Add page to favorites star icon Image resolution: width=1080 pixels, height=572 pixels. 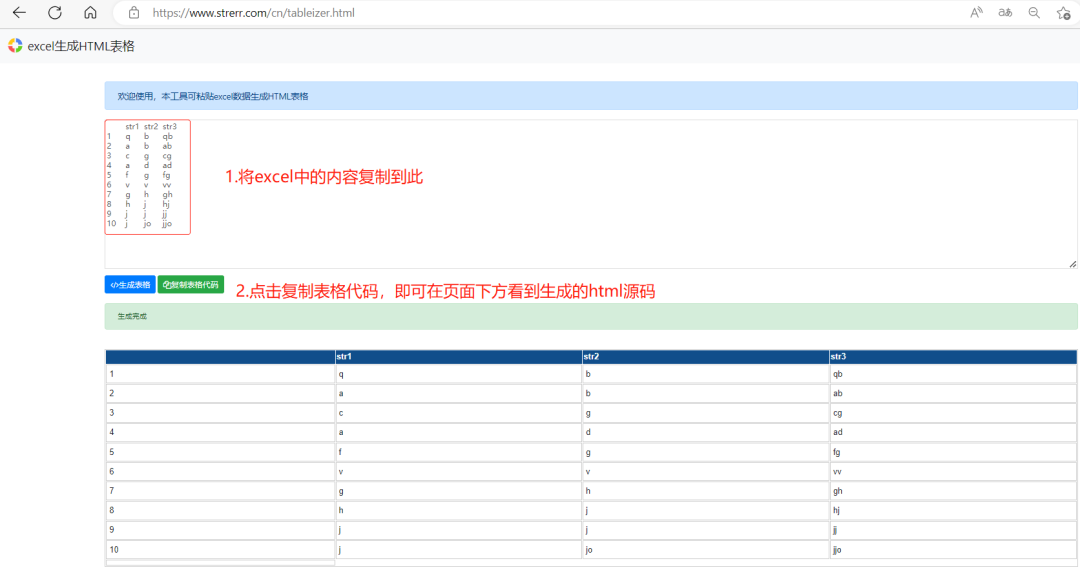tap(1063, 12)
